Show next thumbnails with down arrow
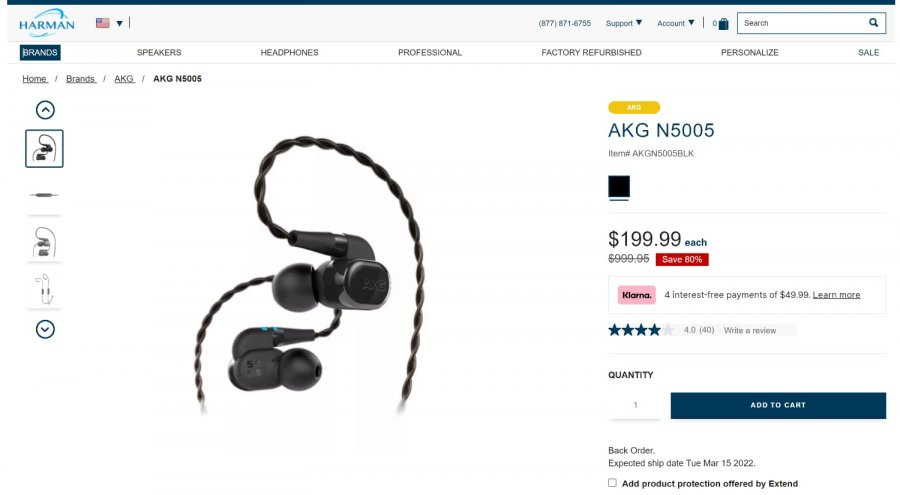Image resolution: width=900 pixels, height=495 pixels. pyautogui.click(x=45, y=329)
